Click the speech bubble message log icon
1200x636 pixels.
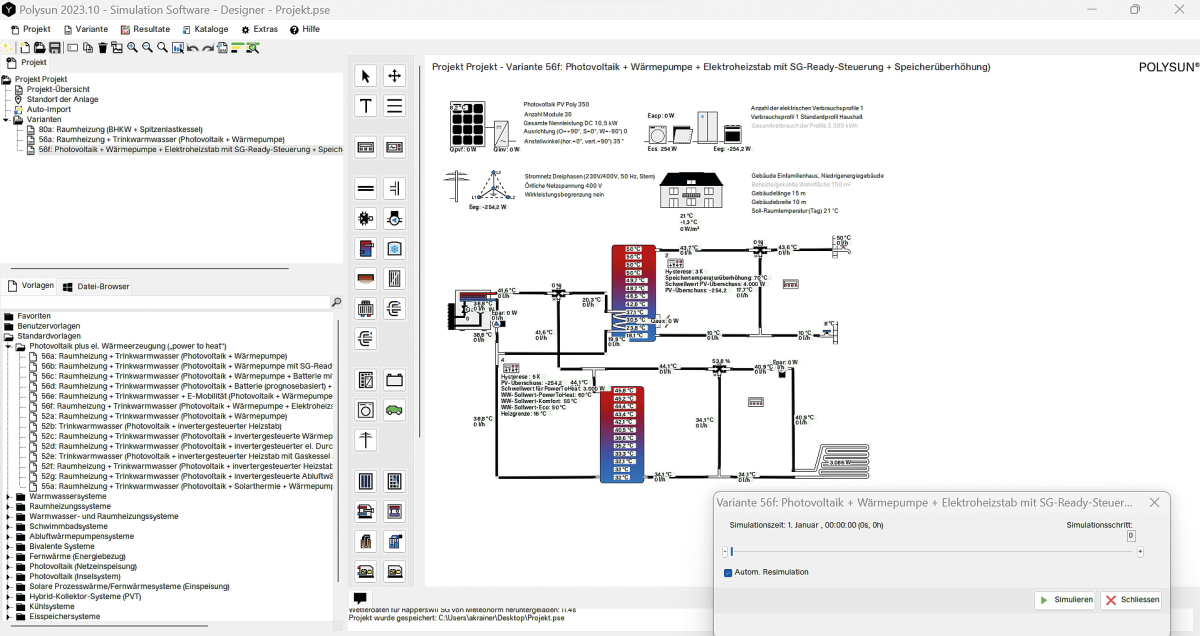(360, 598)
